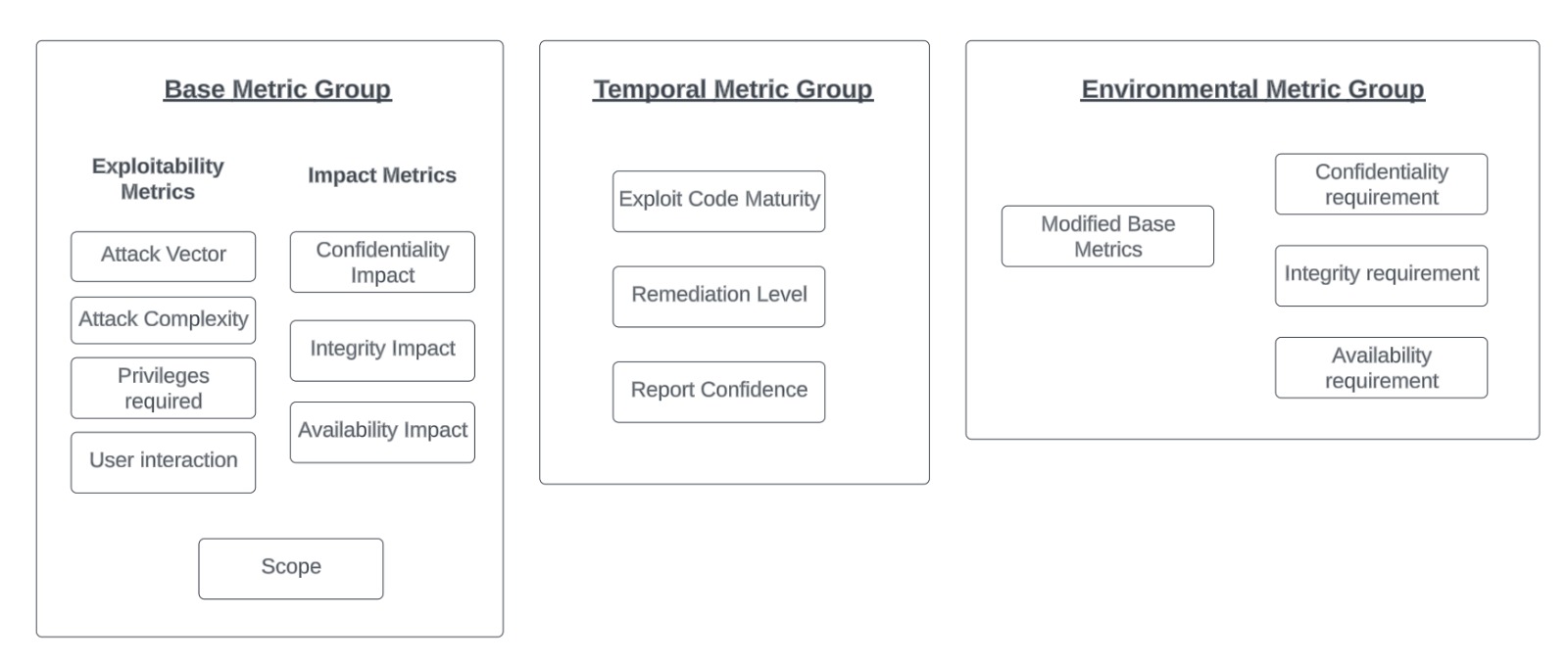Click the Scope box

tap(291, 568)
